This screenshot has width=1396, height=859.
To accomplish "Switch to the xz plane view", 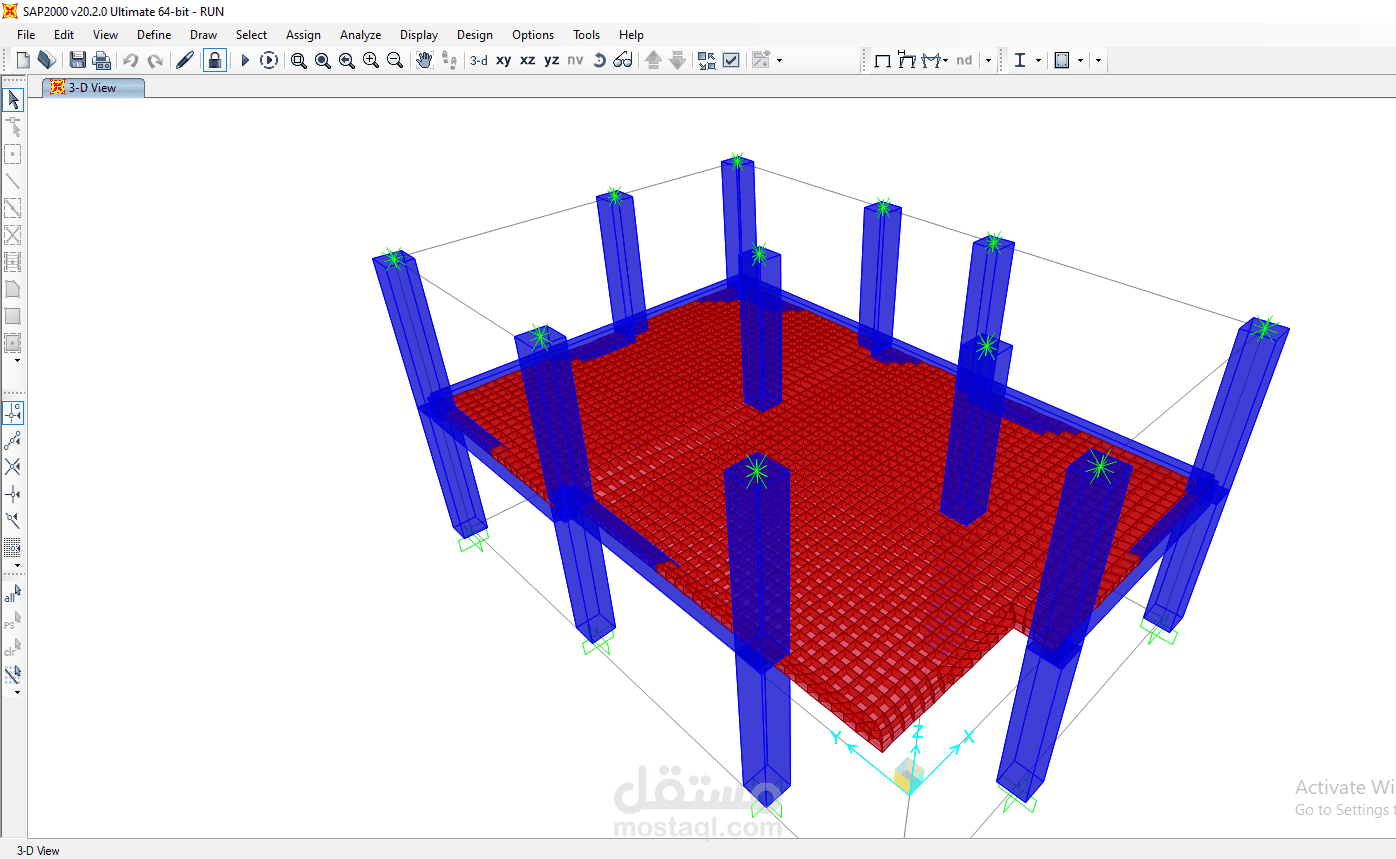I will (x=528, y=60).
